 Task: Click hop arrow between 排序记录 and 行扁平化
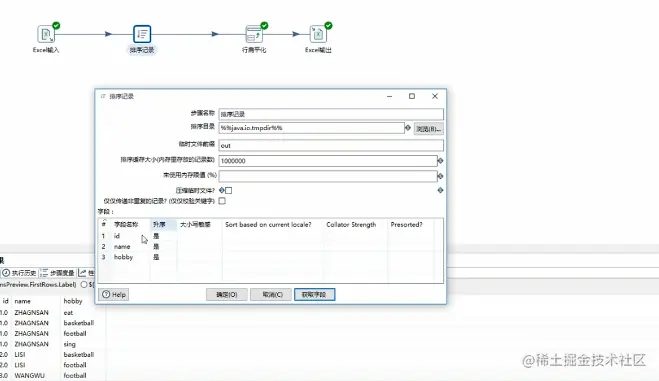[x=215, y=34]
